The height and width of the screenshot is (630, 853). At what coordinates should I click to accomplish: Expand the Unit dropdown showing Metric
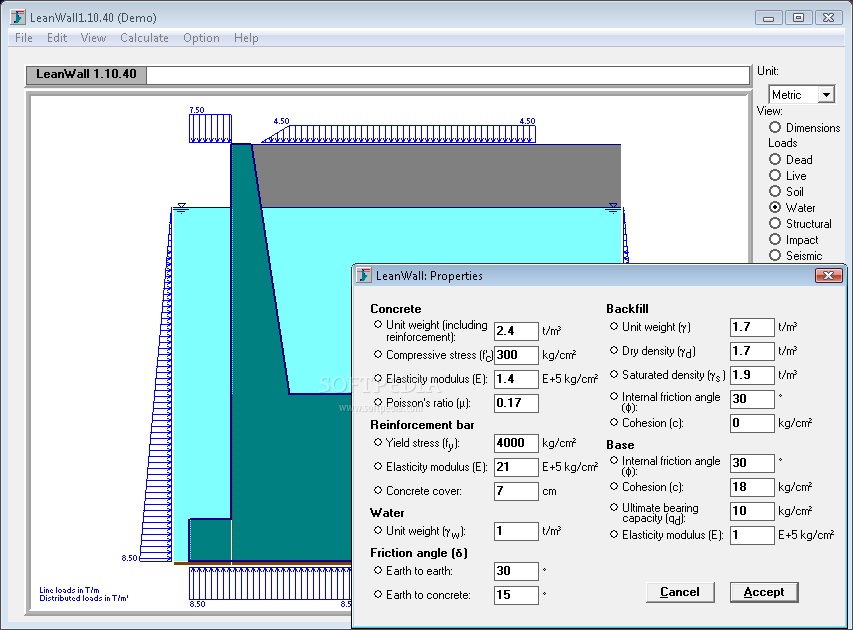click(x=826, y=95)
